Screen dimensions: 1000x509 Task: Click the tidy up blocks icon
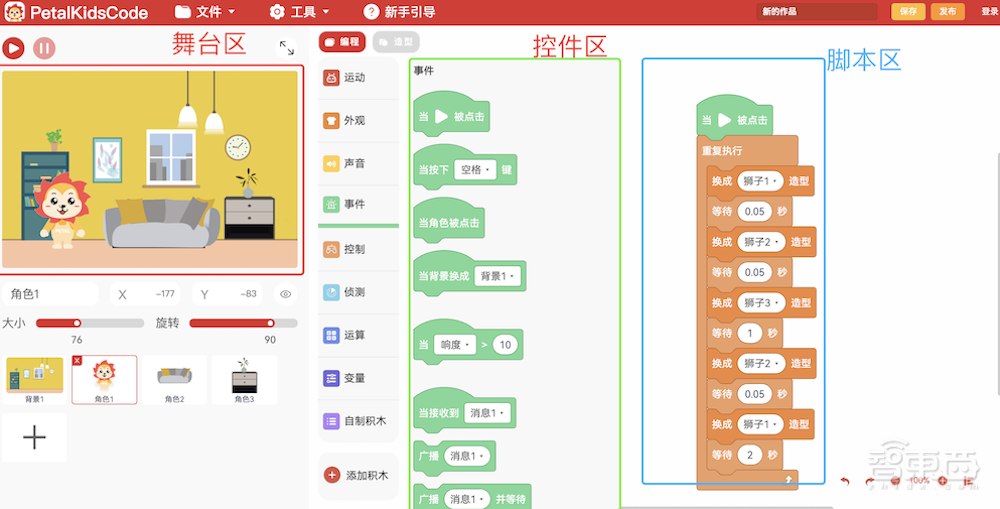click(x=968, y=481)
